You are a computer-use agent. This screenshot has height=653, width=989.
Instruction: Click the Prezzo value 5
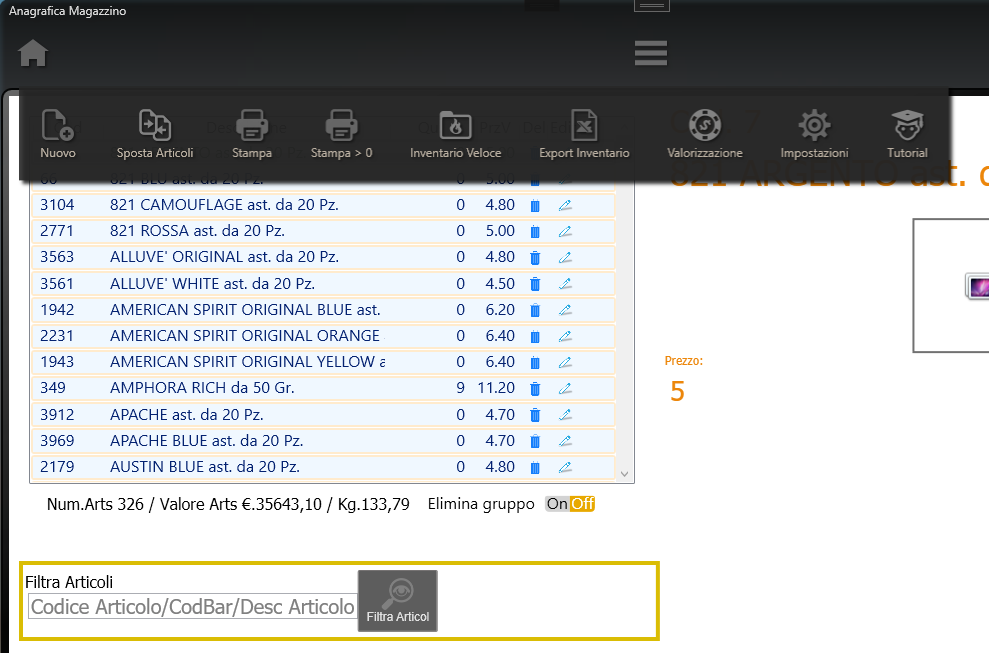(677, 392)
